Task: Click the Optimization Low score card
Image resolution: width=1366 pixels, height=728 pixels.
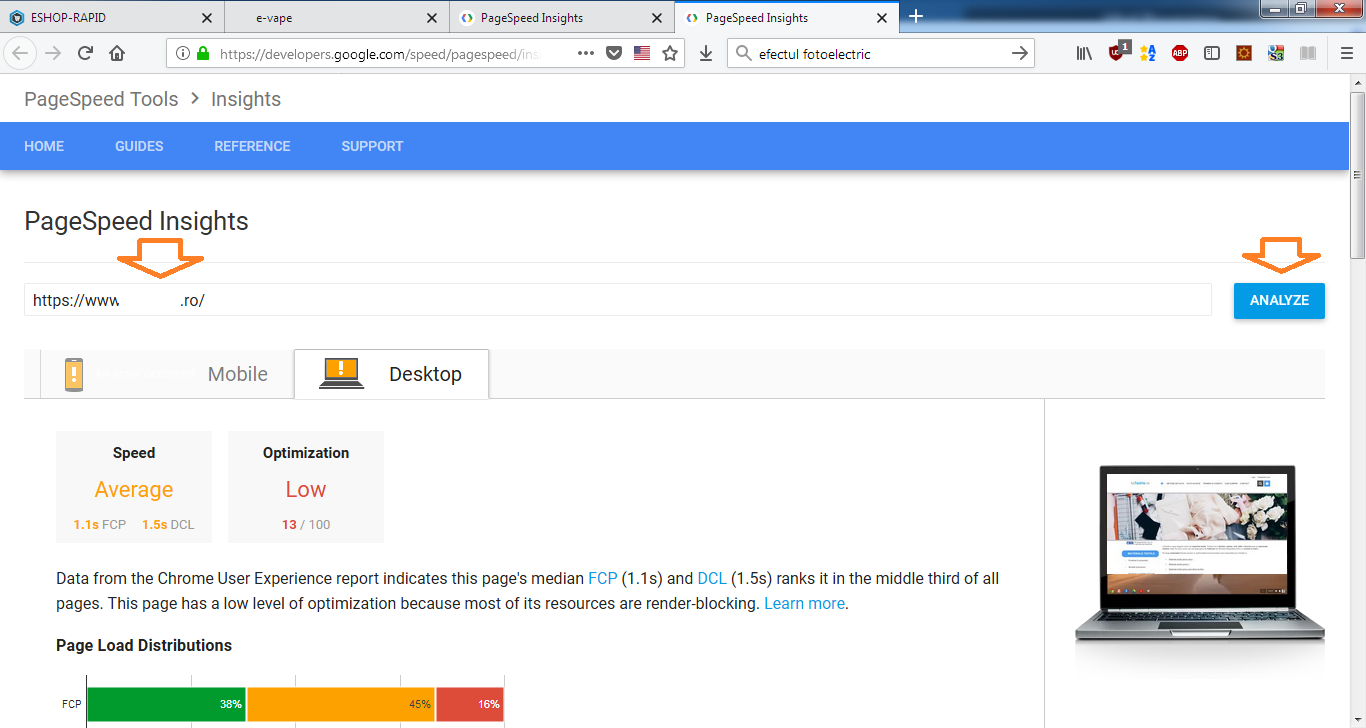Action: (306, 487)
